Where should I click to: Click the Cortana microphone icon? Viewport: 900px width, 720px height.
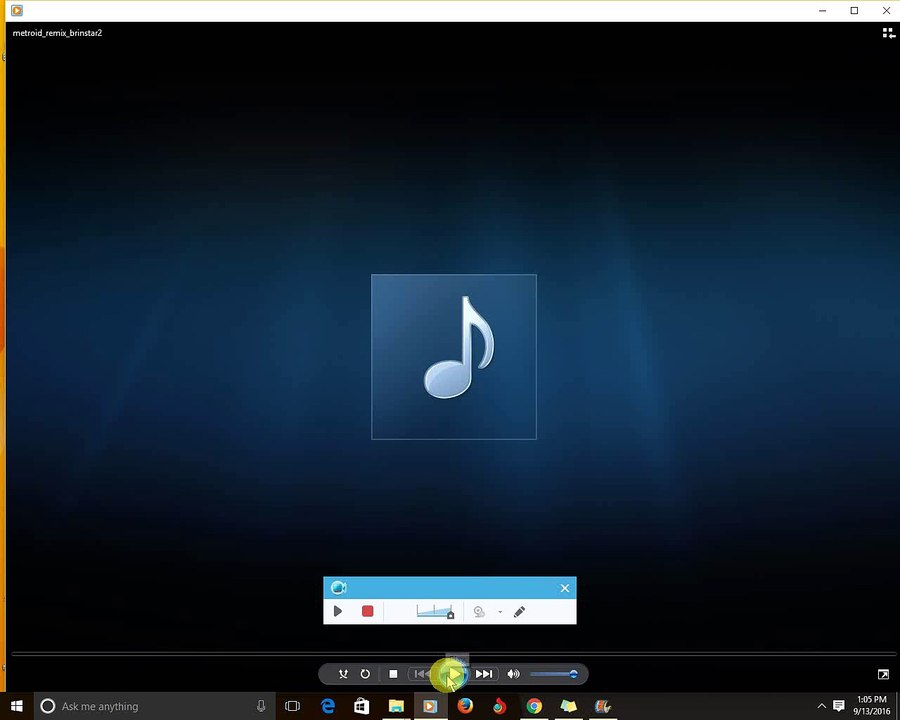(261, 706)
